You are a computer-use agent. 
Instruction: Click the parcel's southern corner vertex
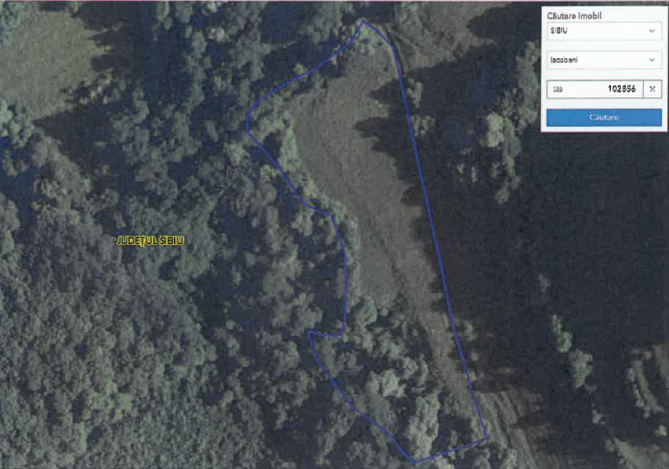(x=414, y=462)
